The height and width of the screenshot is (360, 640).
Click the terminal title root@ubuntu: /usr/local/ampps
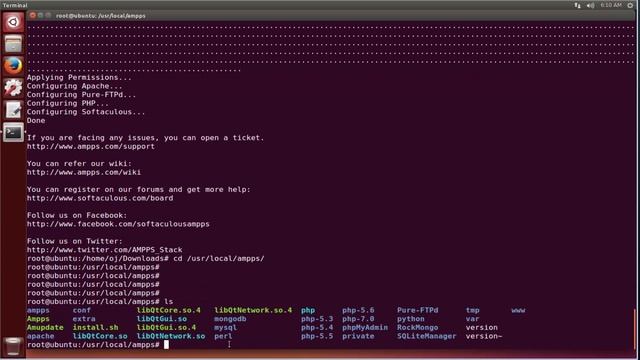click(101, 16)
